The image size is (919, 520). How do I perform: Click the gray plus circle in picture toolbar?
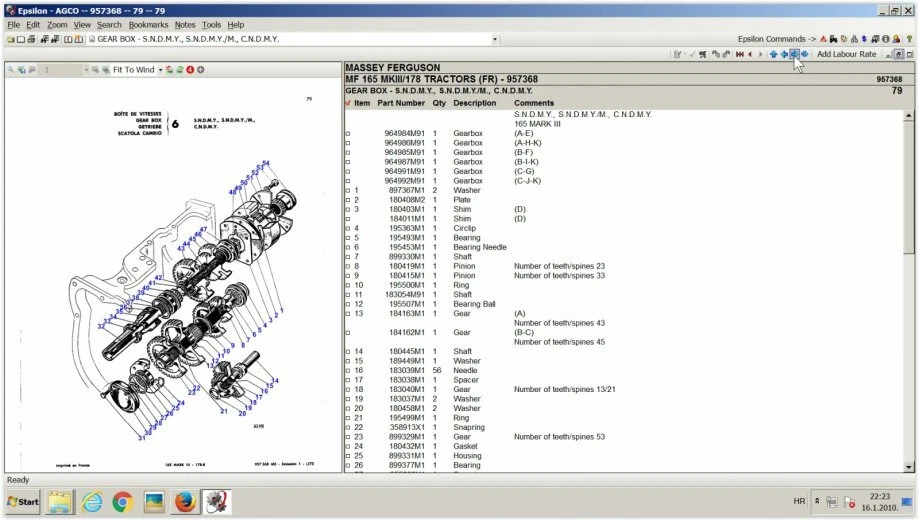pos(200,69)
